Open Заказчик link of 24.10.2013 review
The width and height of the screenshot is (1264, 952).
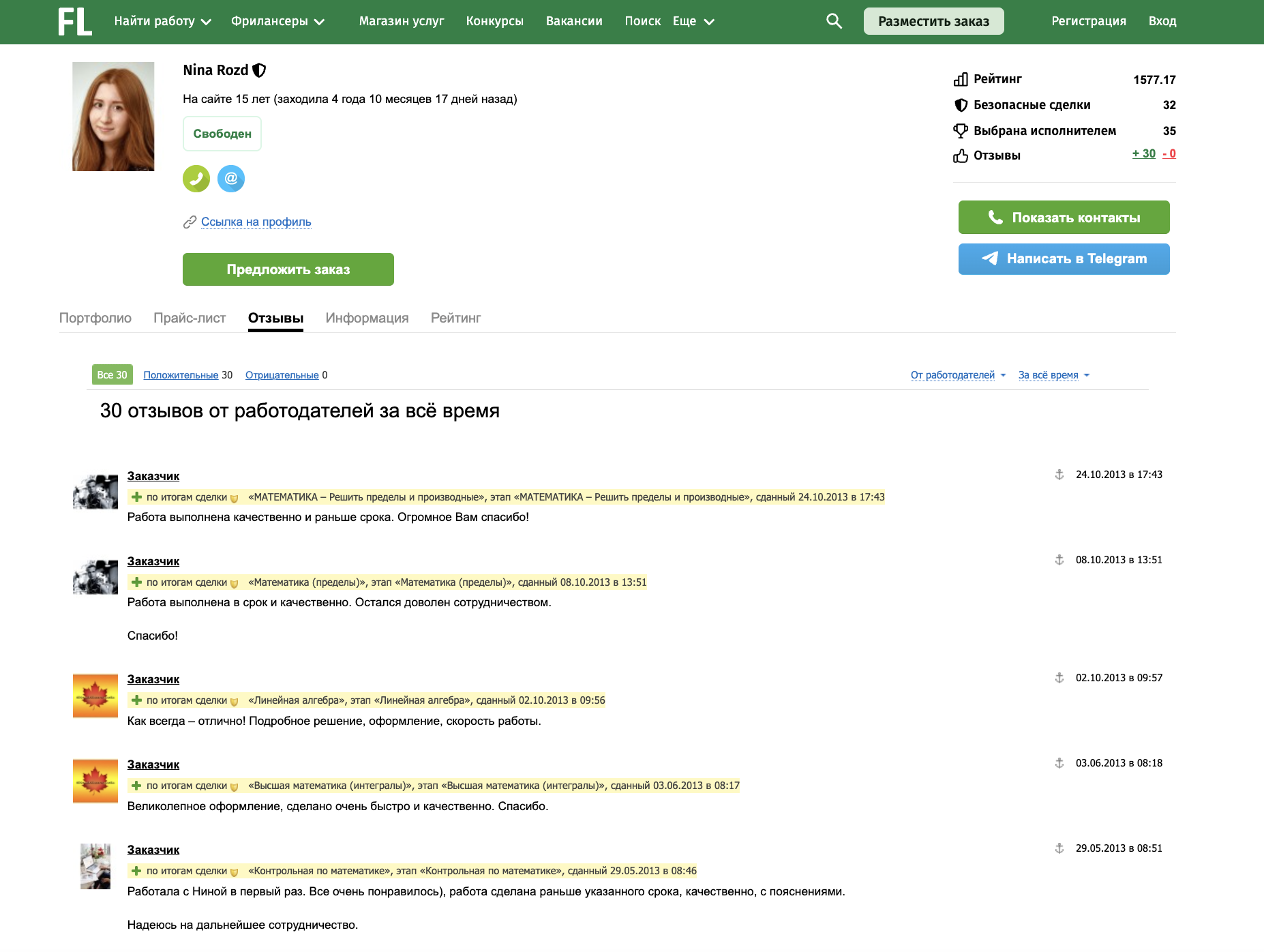tap(153, 476)
